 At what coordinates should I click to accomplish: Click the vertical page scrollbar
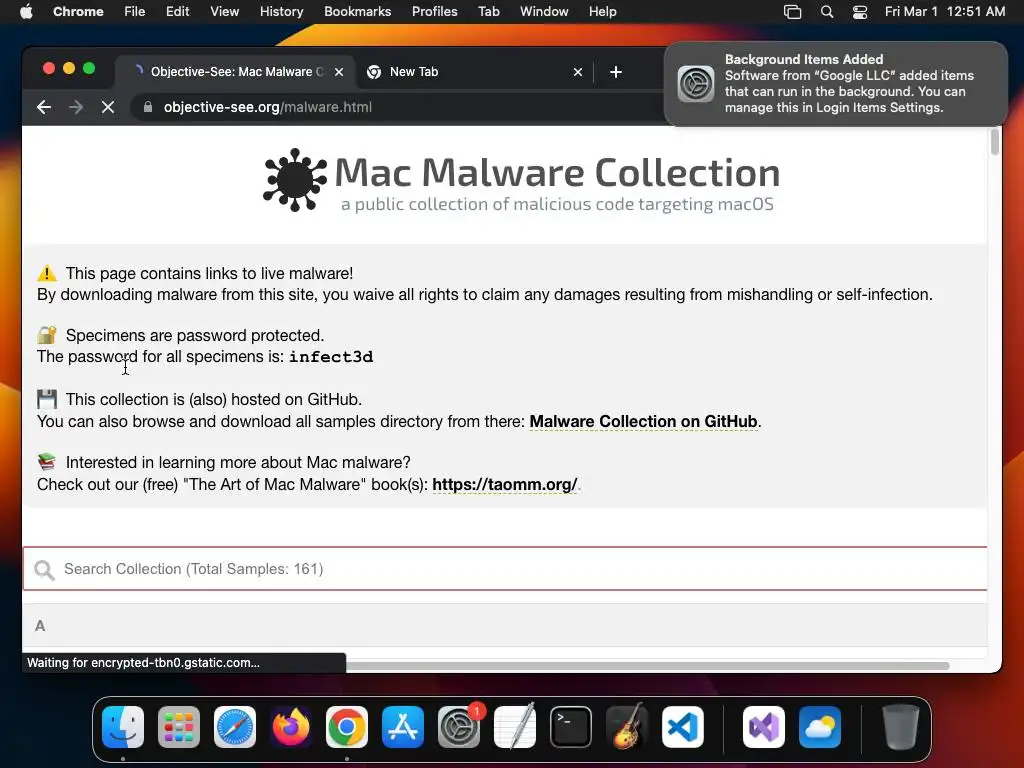[995, 142]
